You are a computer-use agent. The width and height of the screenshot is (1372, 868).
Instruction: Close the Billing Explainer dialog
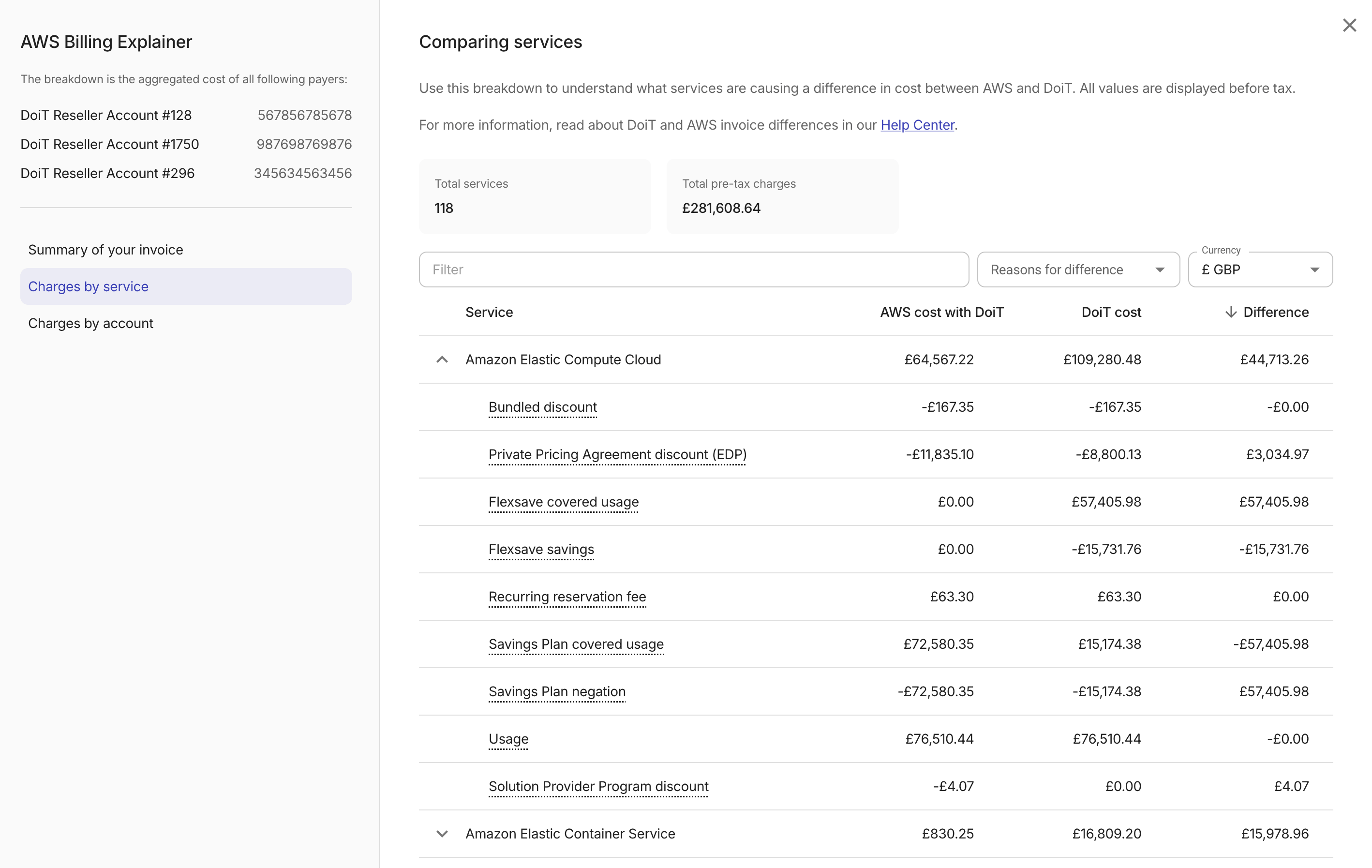pyautogui.click(x=1349, y=25)
